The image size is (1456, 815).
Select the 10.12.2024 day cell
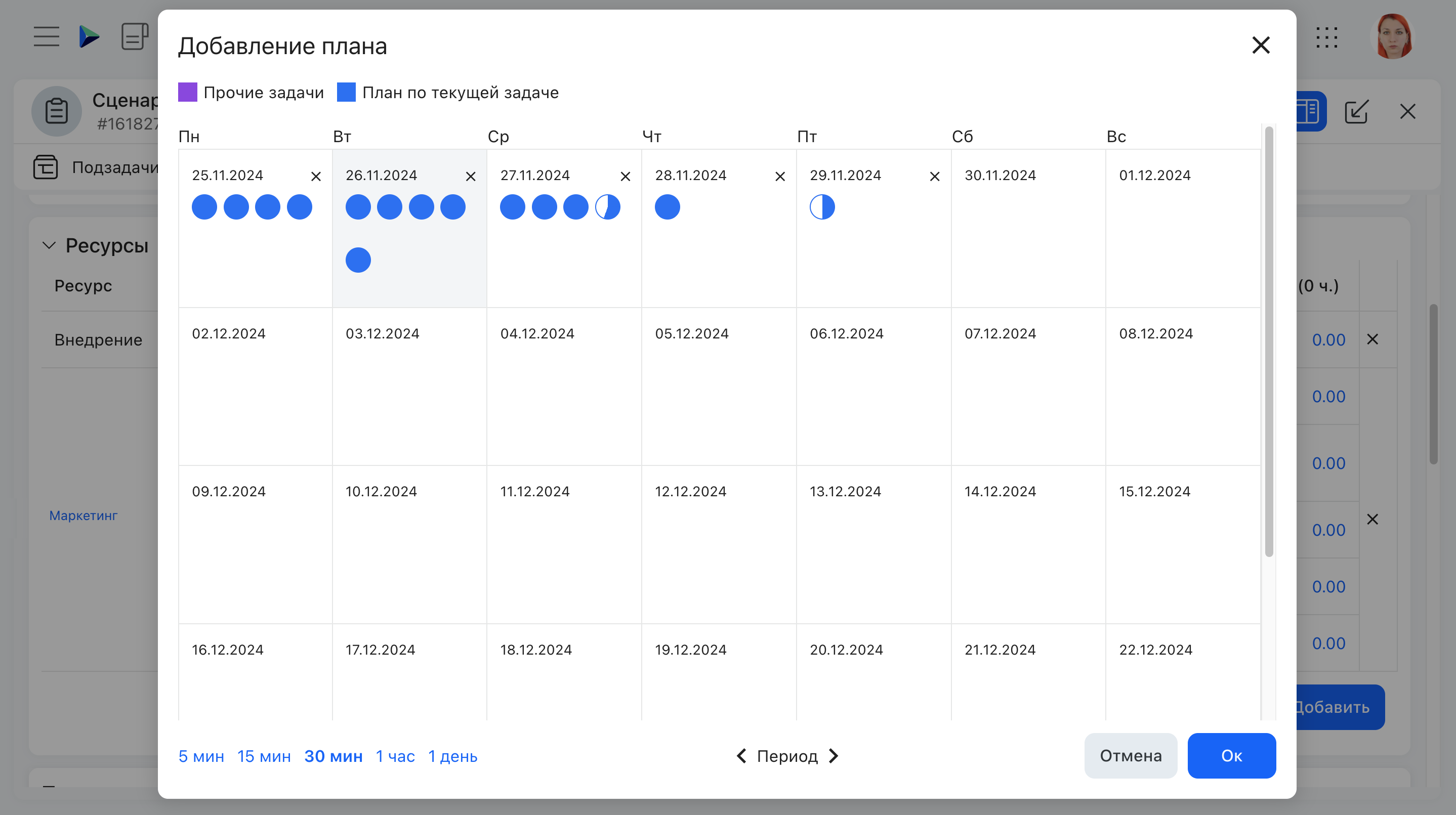pyautogui.click(x=409, y=545)
